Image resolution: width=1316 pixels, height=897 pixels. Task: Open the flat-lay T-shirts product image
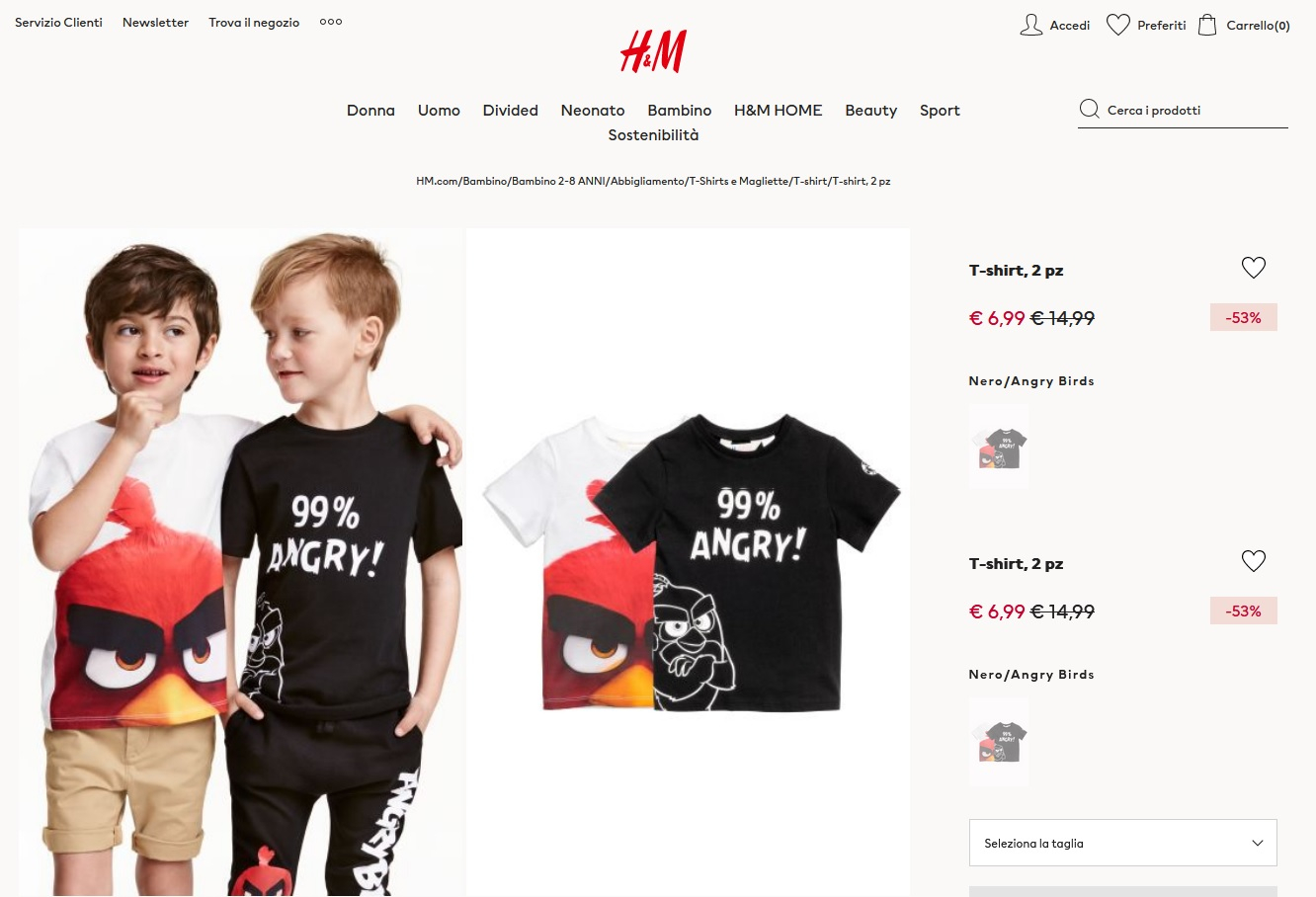[689, 562]
